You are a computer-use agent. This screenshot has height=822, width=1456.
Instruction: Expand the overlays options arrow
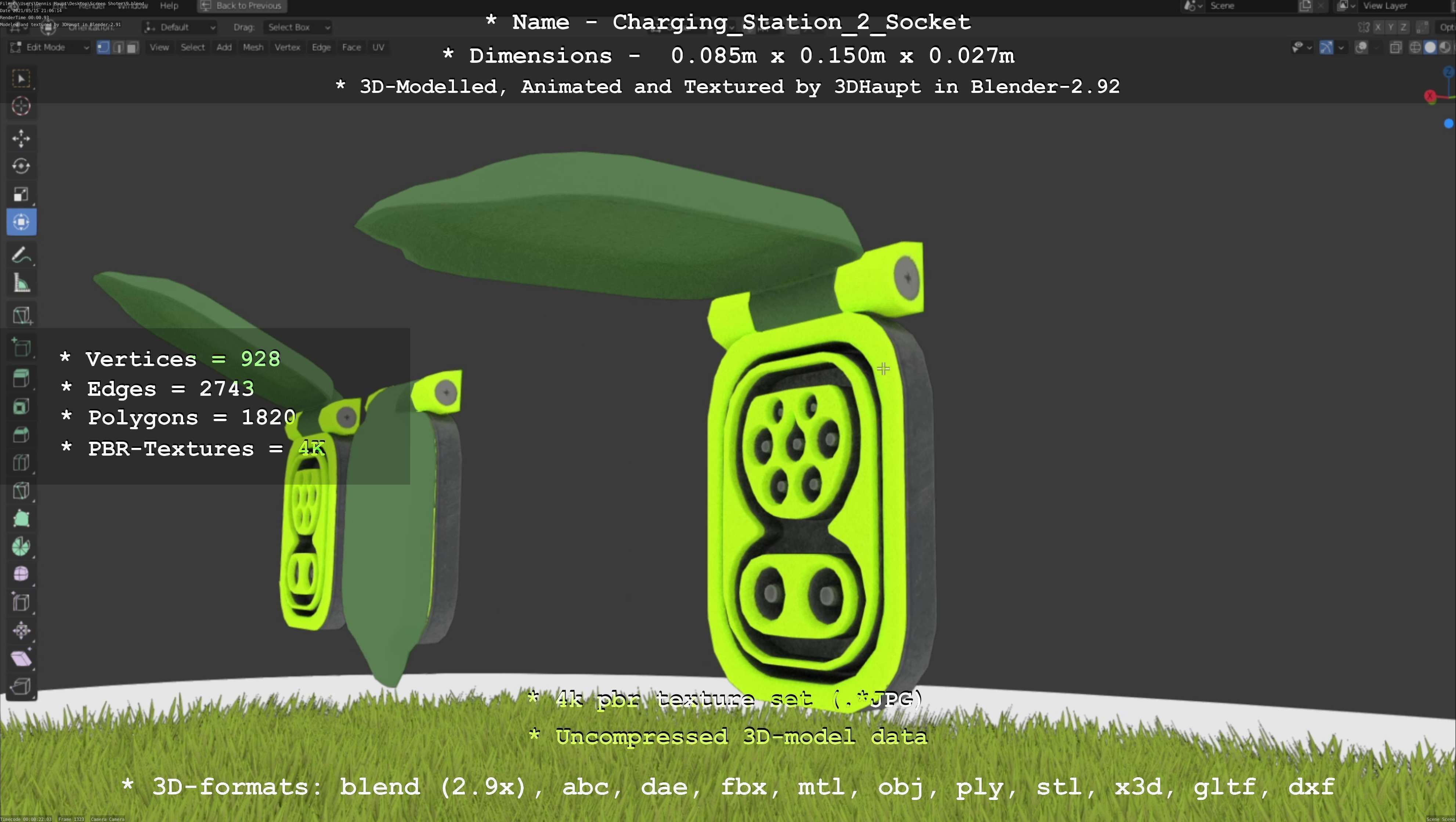point(1376,47)
